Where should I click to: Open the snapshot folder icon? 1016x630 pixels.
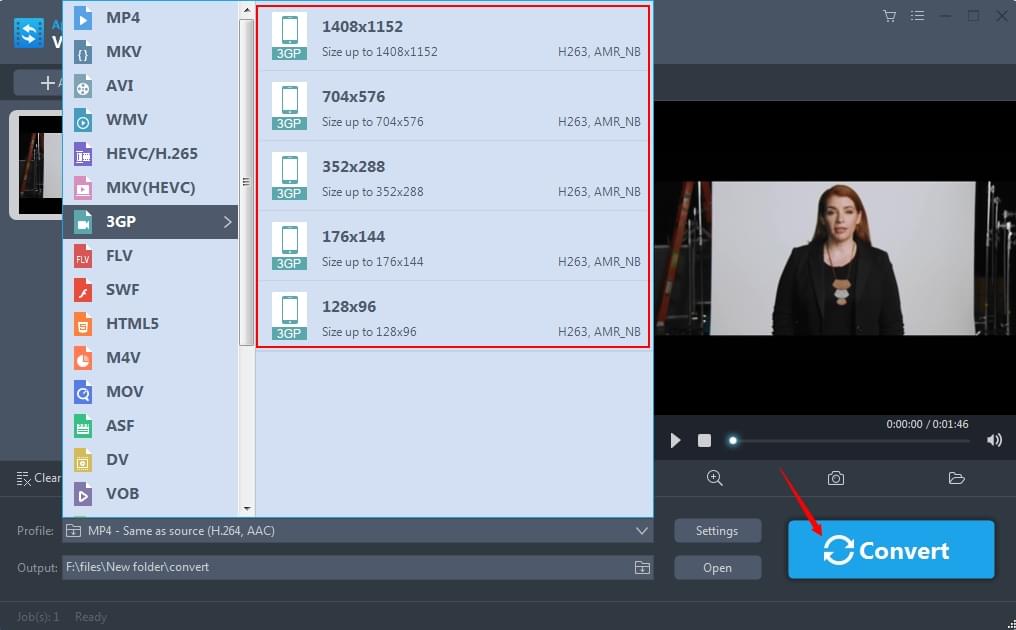coord(956,478)
